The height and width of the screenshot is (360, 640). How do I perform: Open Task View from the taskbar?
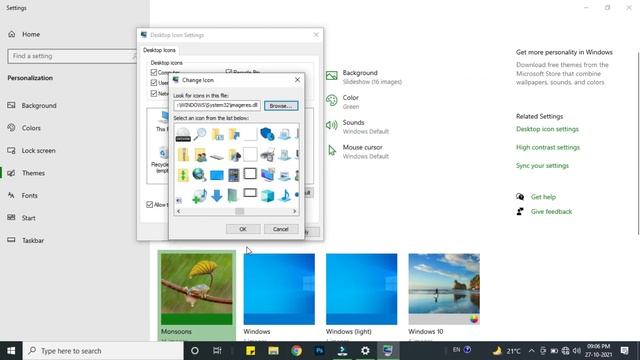(217, 351)
